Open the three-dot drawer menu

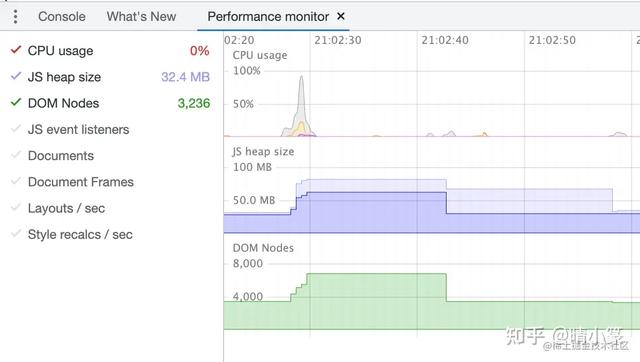click(x=16, y=17)
